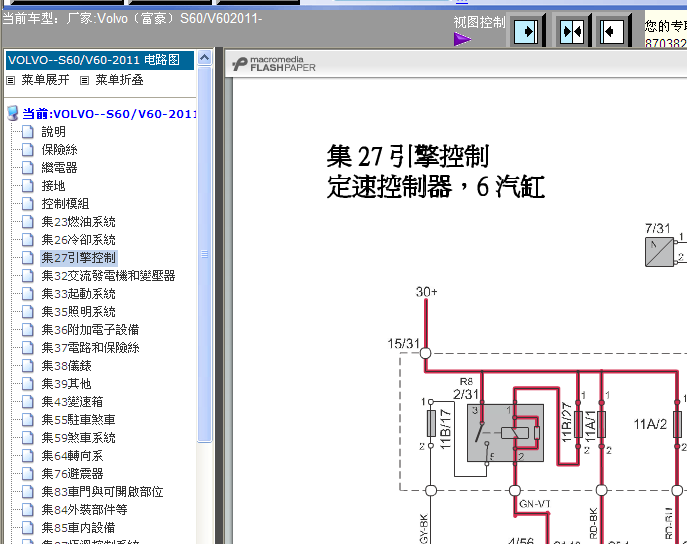Click the page icon beside 集26冷卻系統
The width and height of the screenshot is (687, 544).
(x=28, y=240)
